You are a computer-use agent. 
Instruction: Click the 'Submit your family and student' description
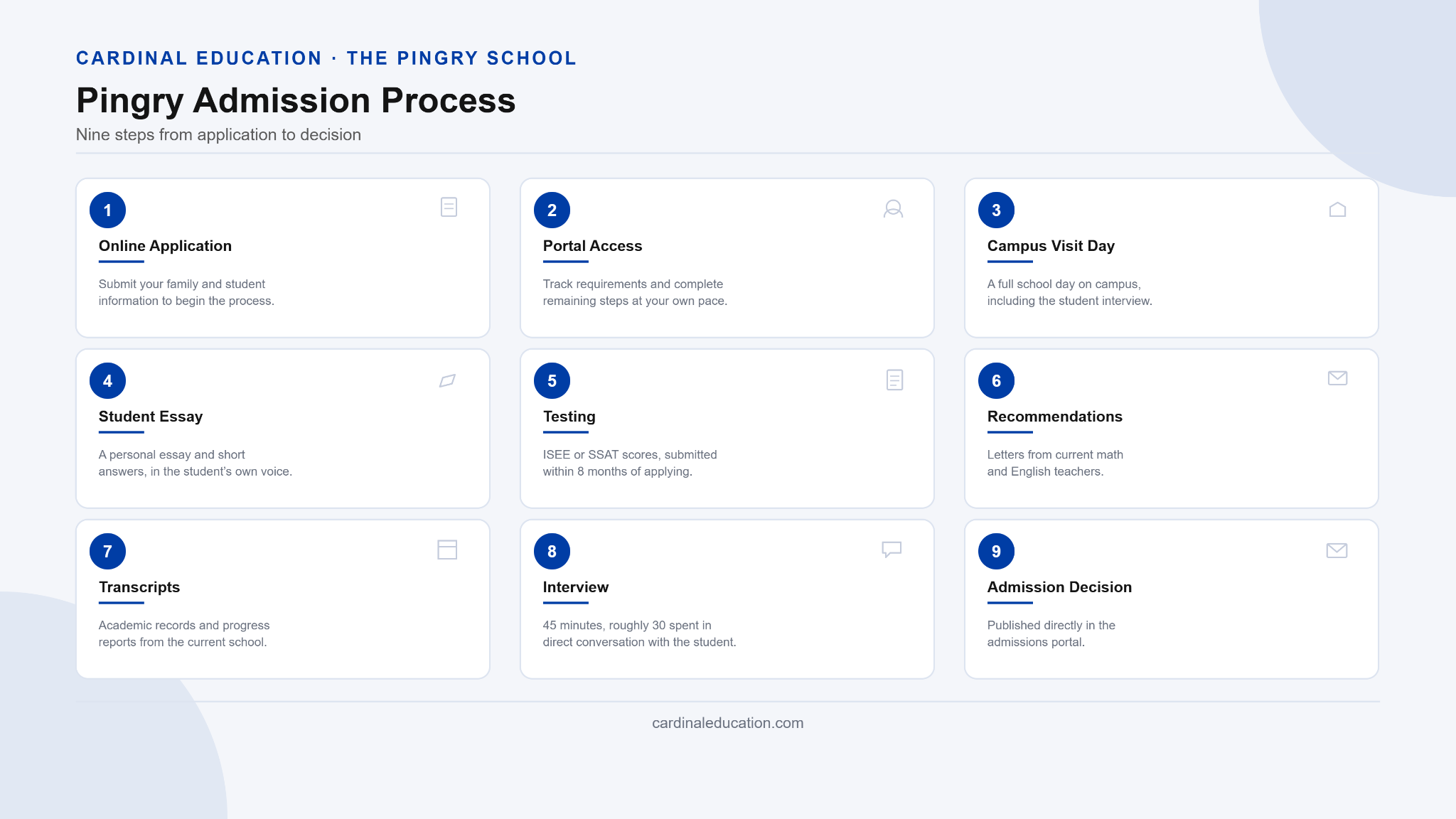(x=186, y=292)
